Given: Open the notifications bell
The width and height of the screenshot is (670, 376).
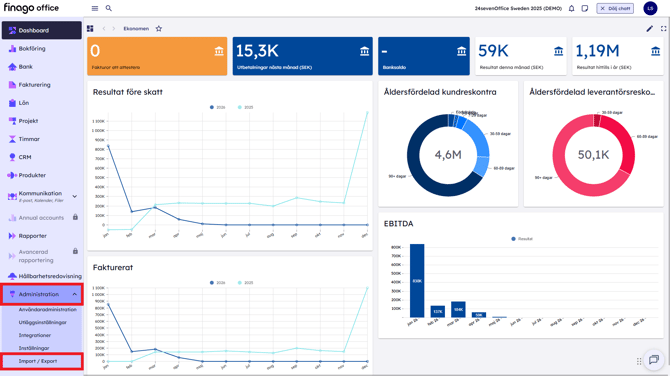Looking at the screenshot, I should [571, 8].
